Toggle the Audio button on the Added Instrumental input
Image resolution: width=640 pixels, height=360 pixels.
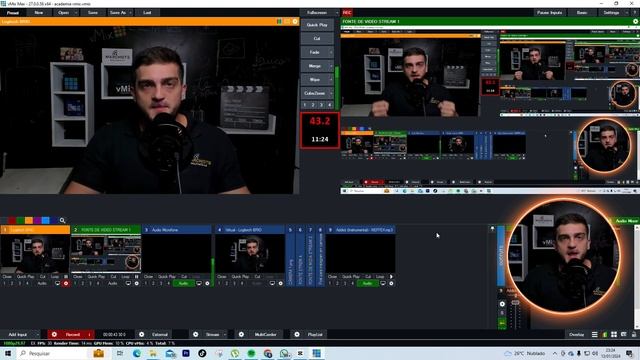pyautogui.click(x=367, y=283)
